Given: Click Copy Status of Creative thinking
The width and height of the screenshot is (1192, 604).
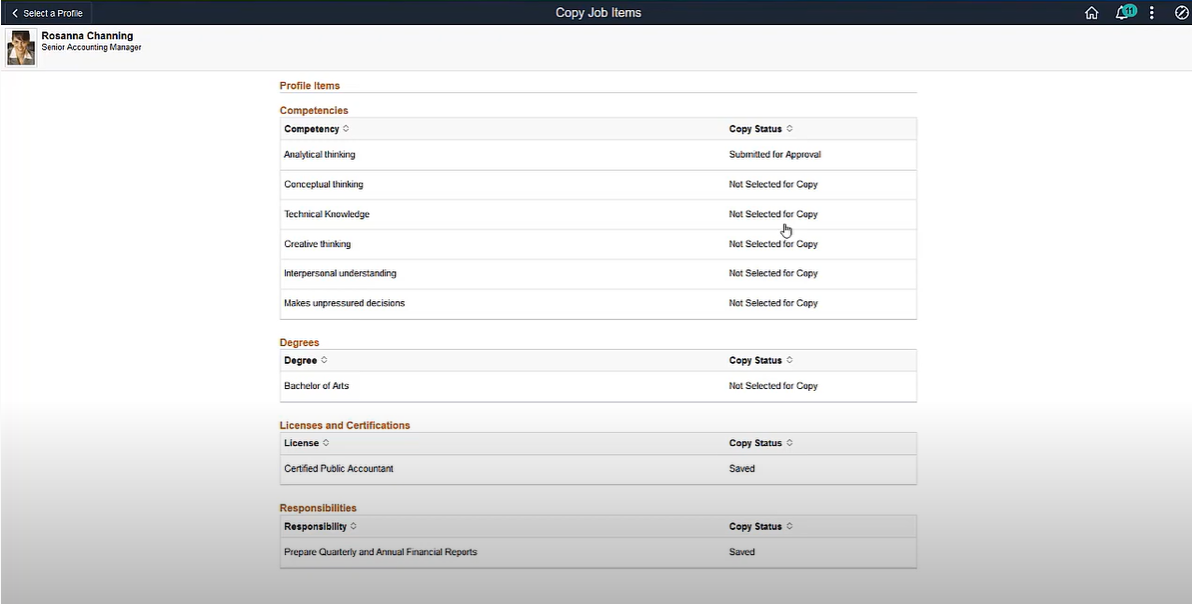Looking at the screenshot, I should click(x=773, y=244).
